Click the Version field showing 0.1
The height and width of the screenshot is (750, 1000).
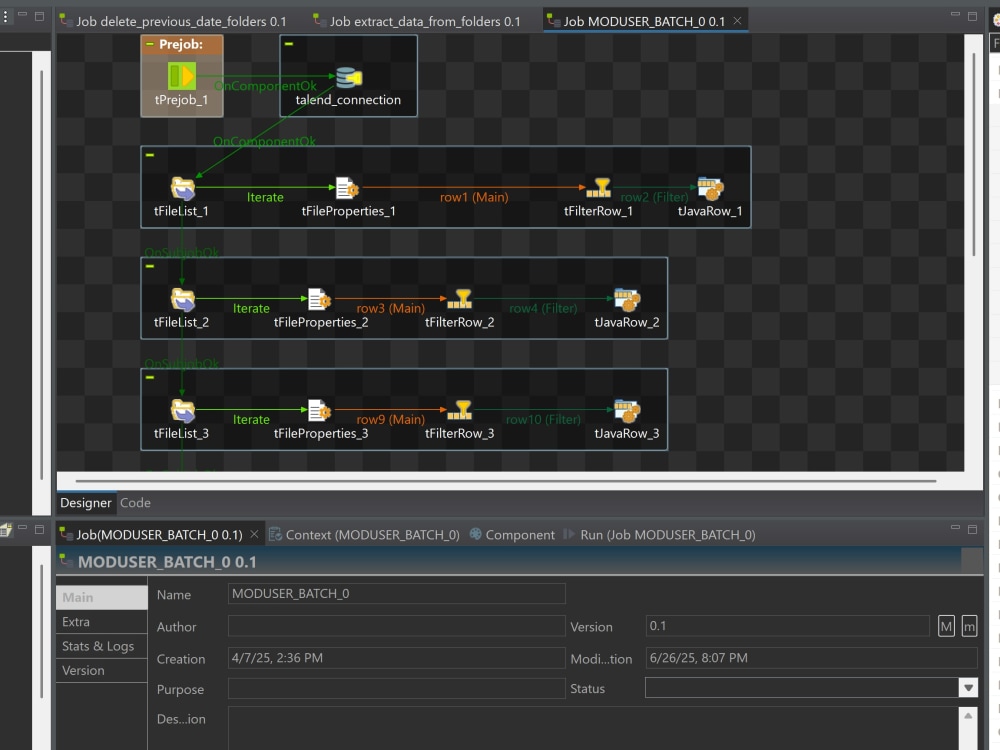787,626
